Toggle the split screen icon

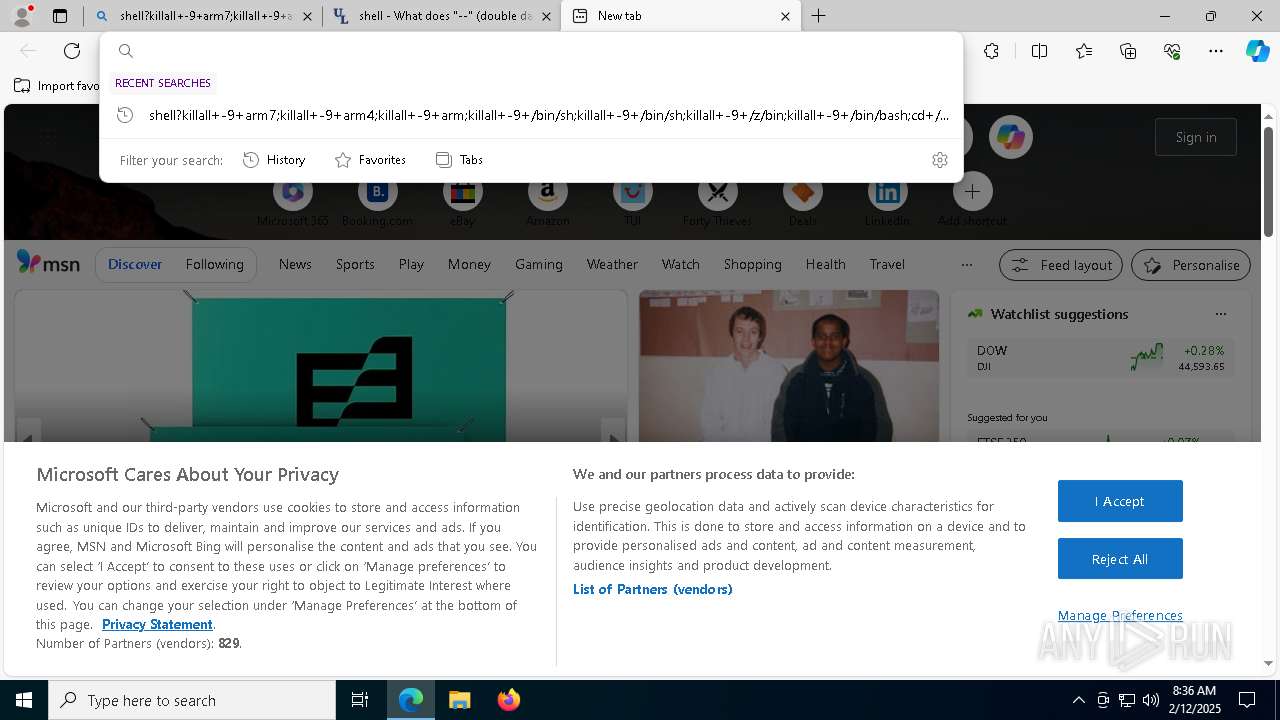[x=1039, y=51]
